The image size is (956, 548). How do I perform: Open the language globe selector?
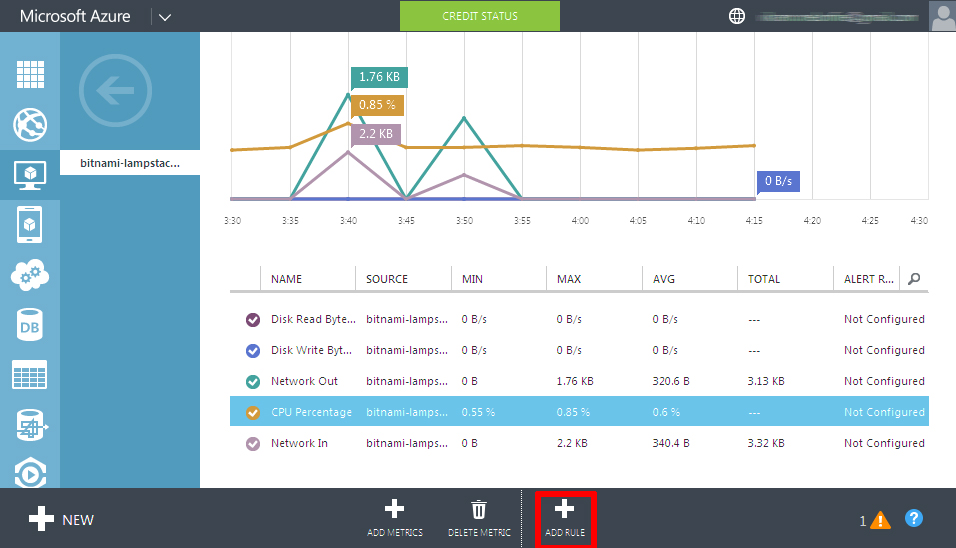click(x=737, y=16)
